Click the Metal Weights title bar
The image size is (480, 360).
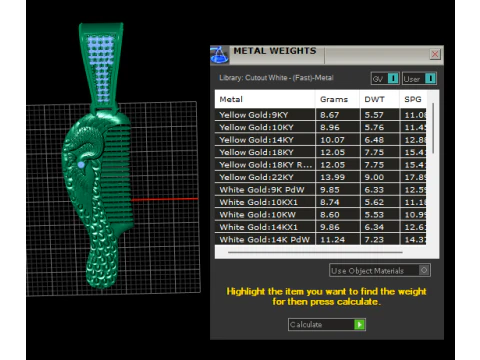[x=327, y=55]
